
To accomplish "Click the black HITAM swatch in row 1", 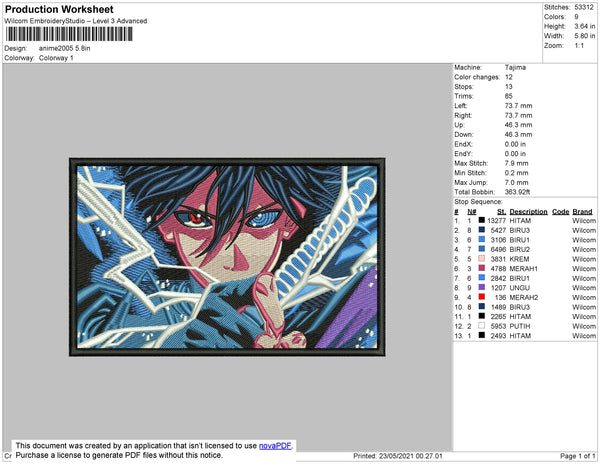I will pyautogui.click(x=482, y=220).
